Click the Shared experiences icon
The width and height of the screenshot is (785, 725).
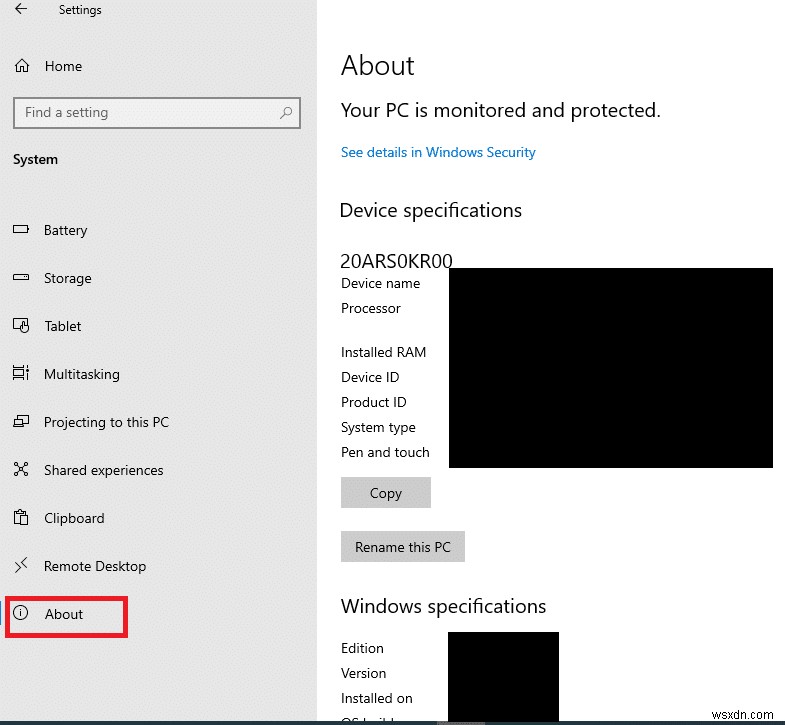[21, 469]
